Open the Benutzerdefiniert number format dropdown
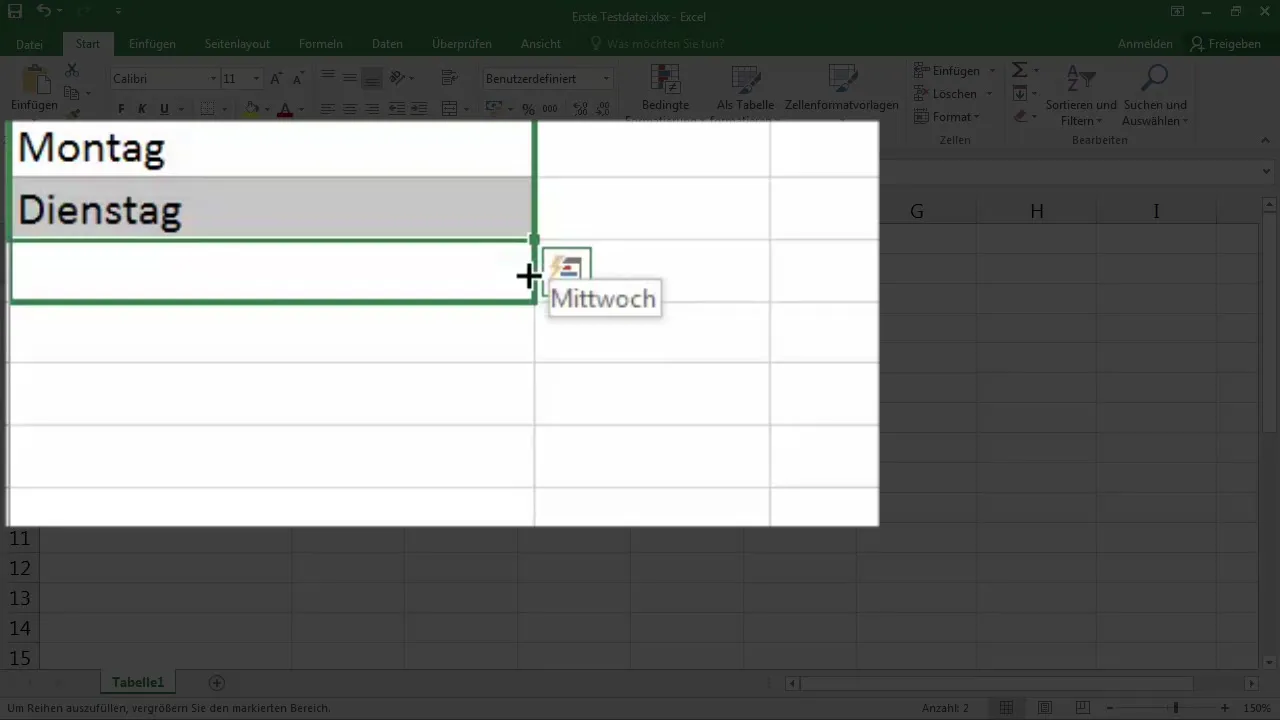 point(606,79)
